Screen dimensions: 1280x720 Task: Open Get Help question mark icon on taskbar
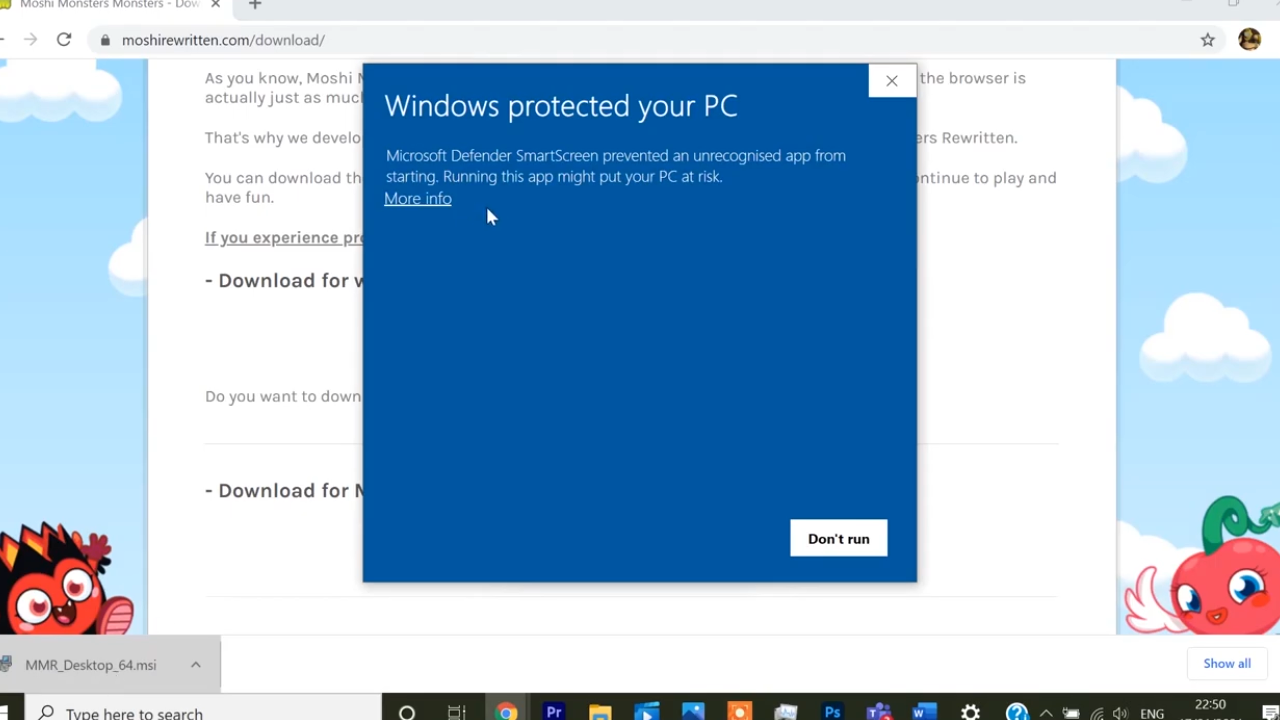coord(1017,712)
